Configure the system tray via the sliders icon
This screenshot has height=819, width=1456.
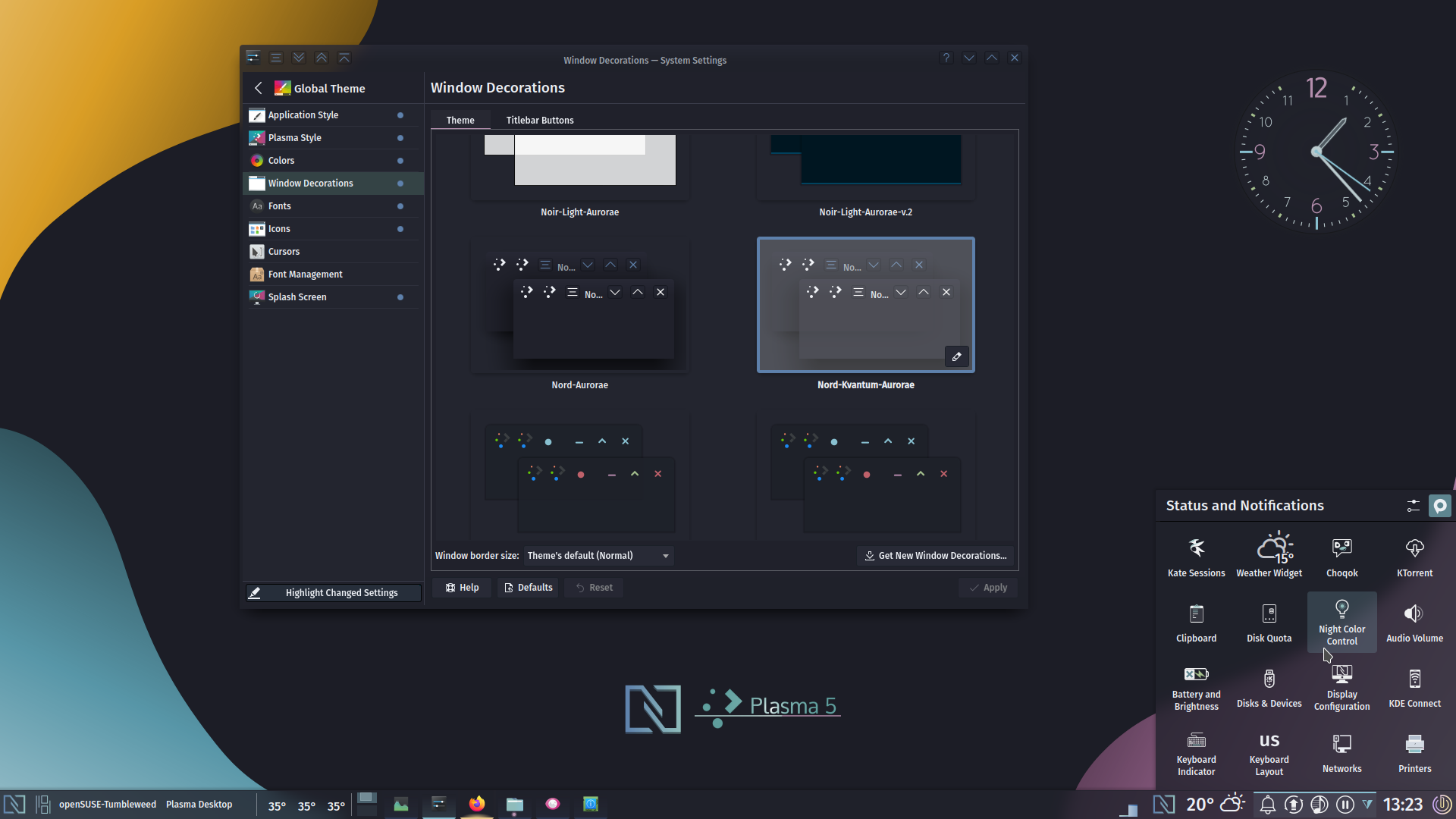[1413, 506]
